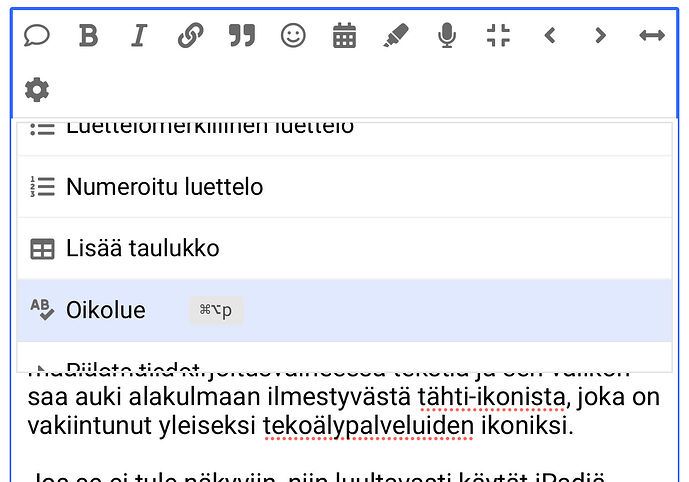Click the table grid icon
689x482 pixels.
click(x=42, y=249)
